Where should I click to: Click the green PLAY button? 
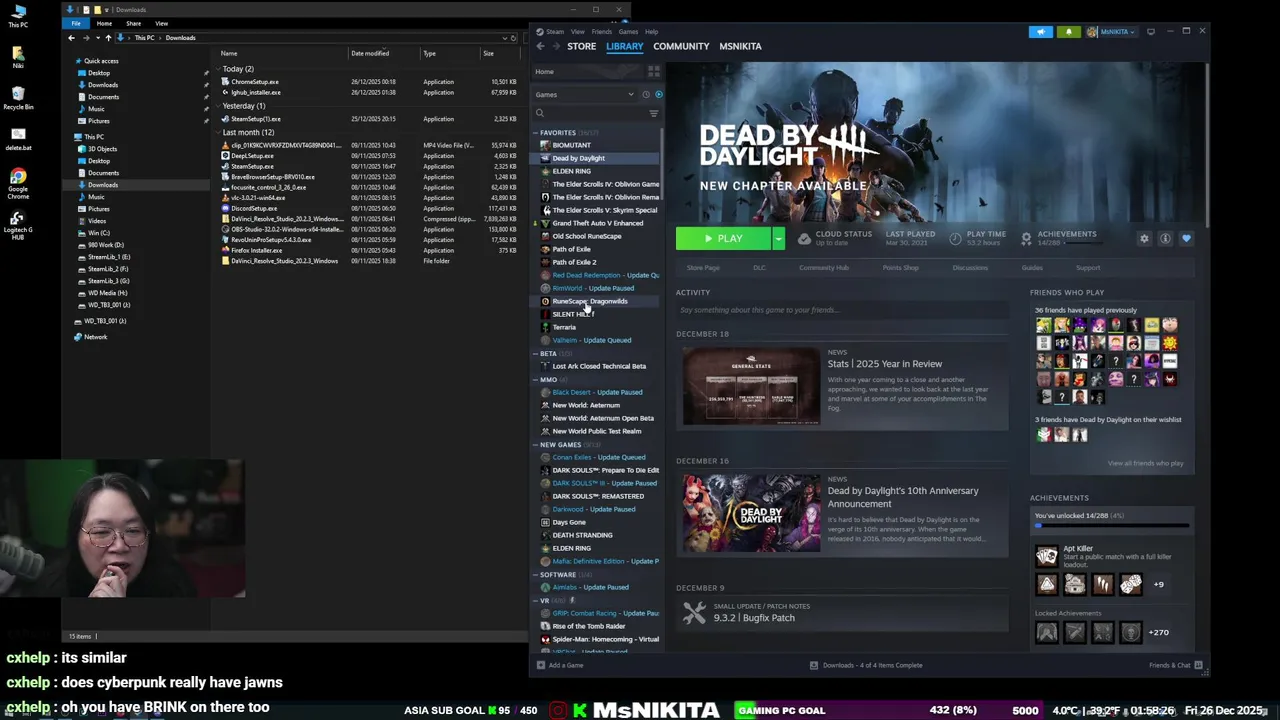723,239
